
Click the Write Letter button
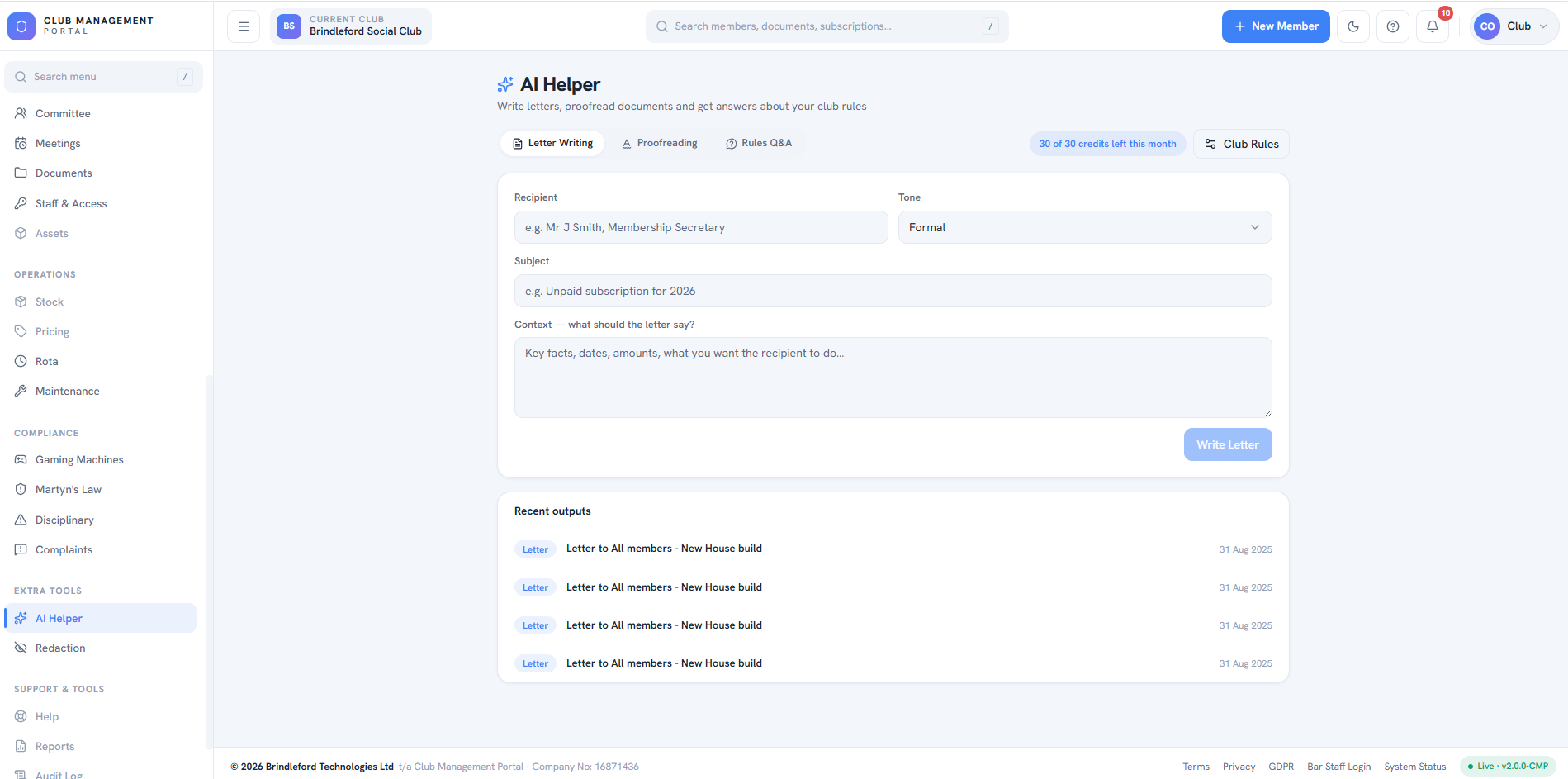click(x=1228, y=444)
